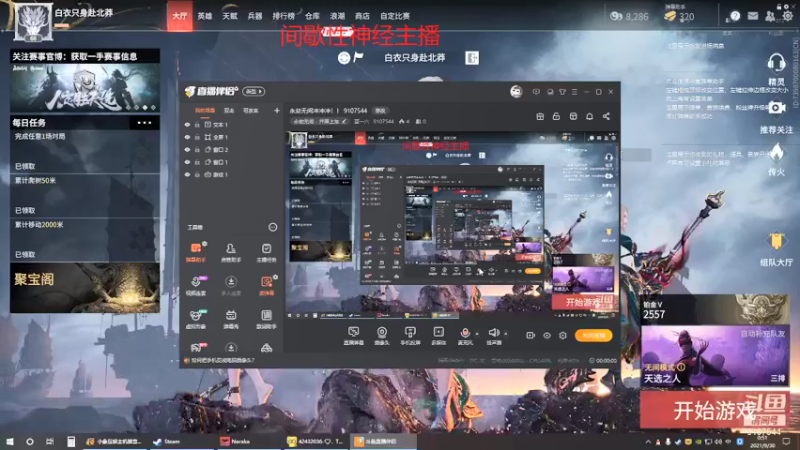Toggle lock on 游戏 1 source
The height and width of the screenshot is (450, 800).
point(197,174)
